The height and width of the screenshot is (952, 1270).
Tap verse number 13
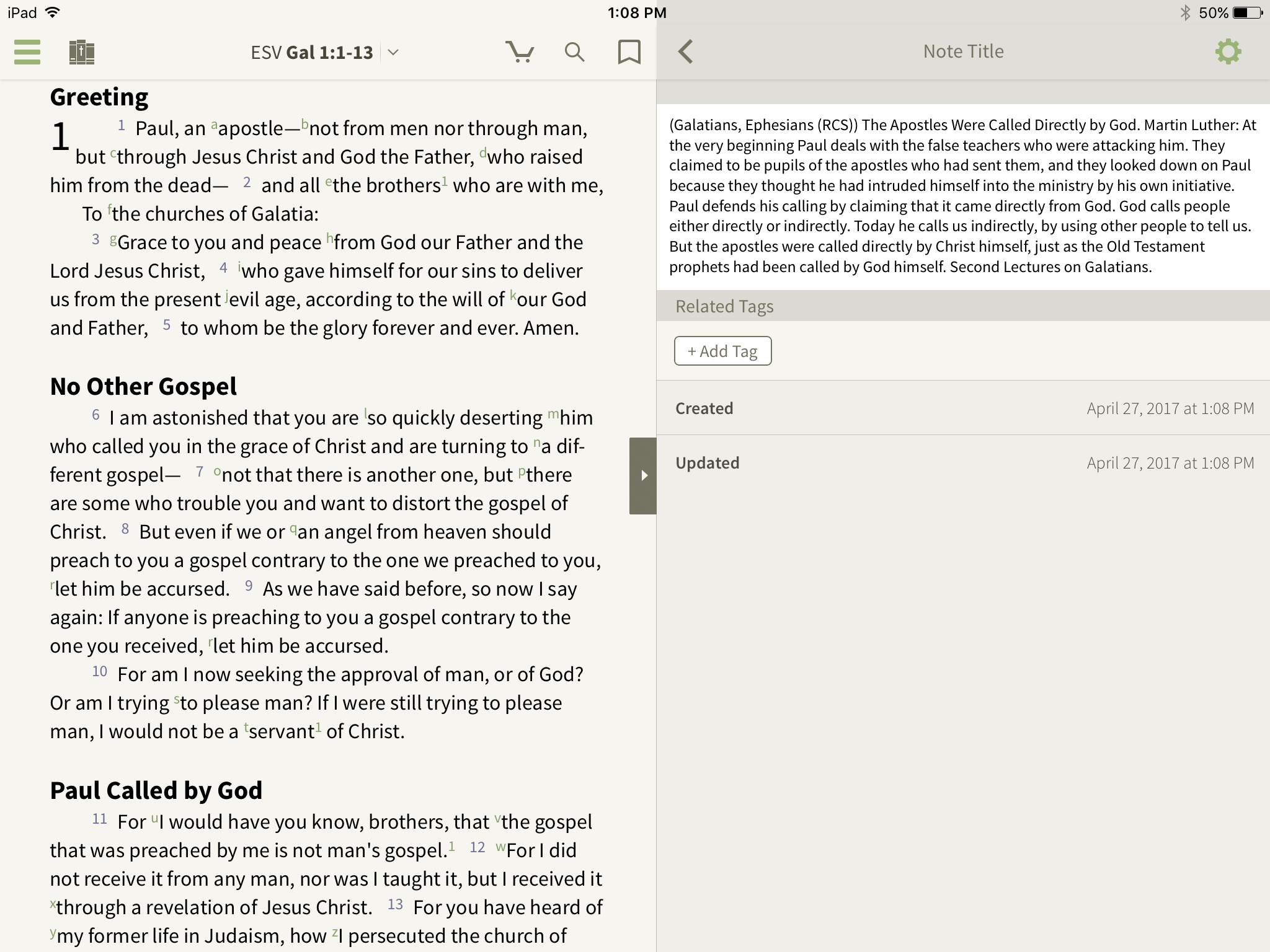[x=396, y=904]
